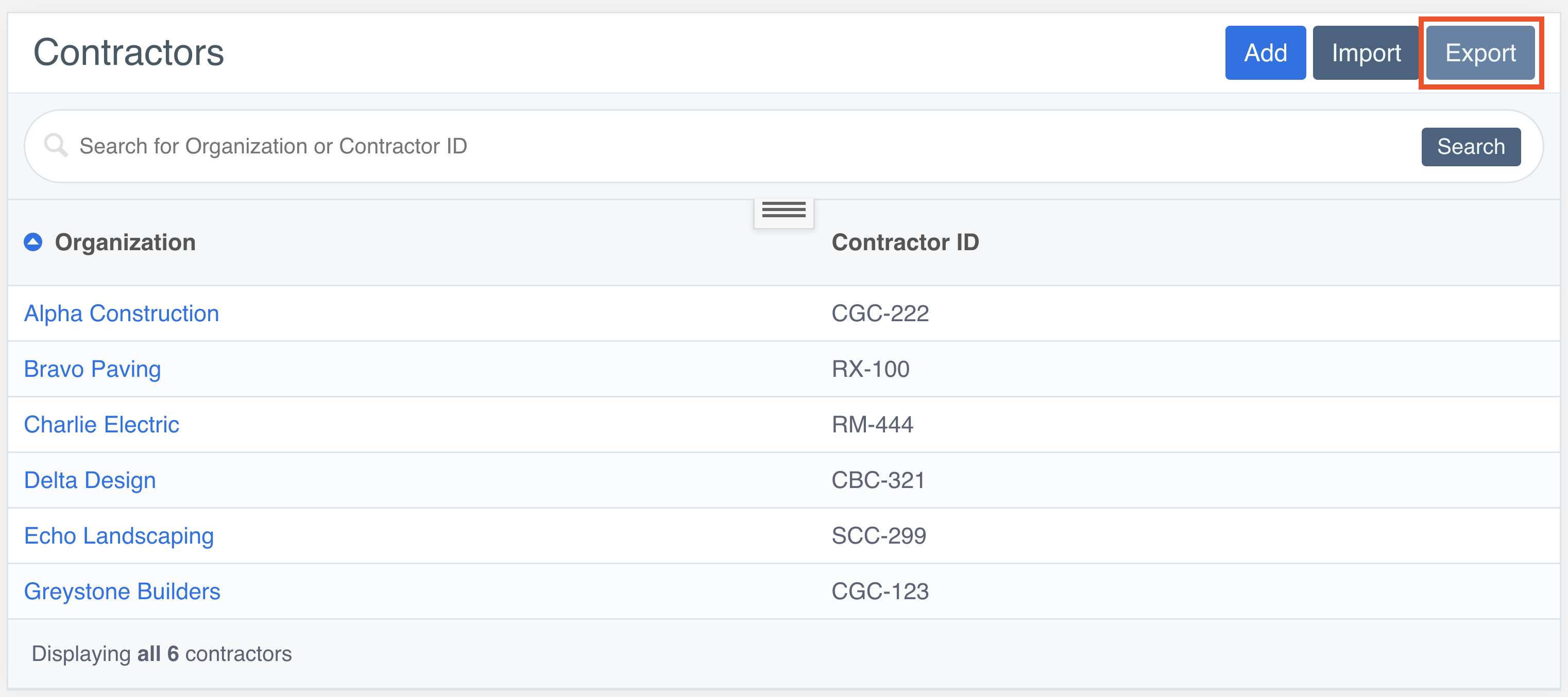Click the three-line handle above the table

point(783,211)
